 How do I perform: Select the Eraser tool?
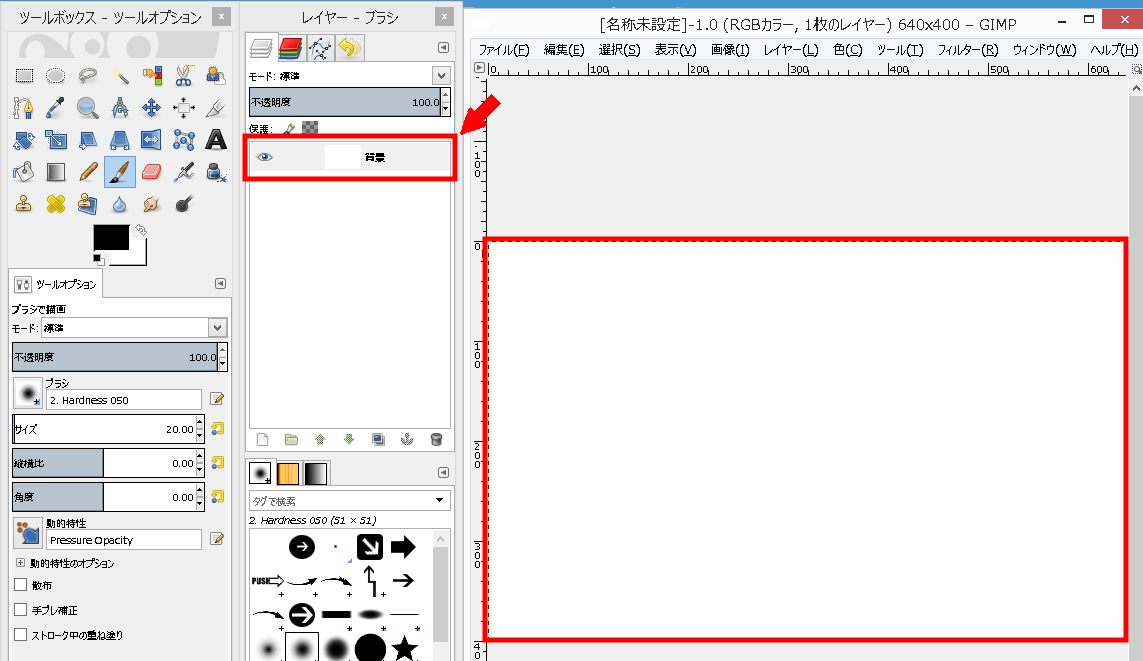tap(152, 172)
